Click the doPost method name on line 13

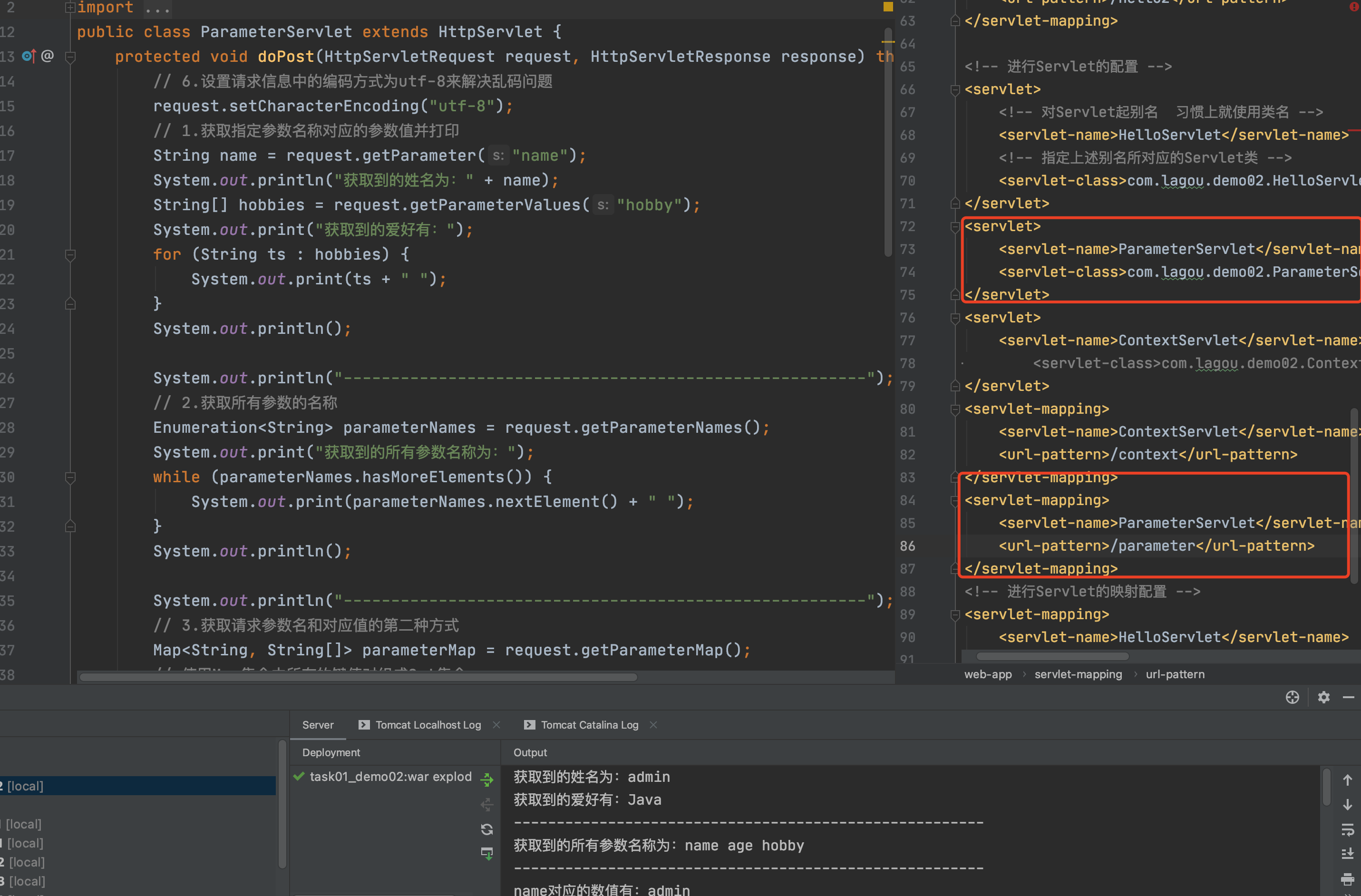click(x=286, y=57)
